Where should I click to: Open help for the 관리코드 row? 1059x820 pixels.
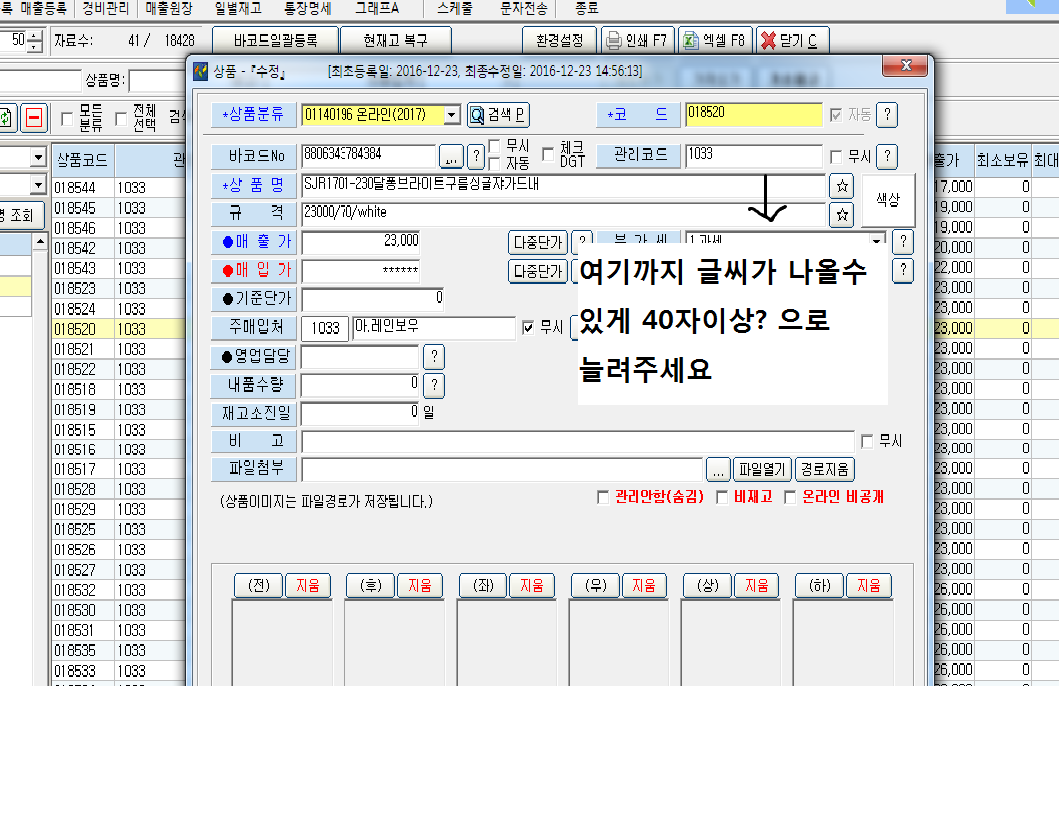pyautogui.click(x=887, y=157)
